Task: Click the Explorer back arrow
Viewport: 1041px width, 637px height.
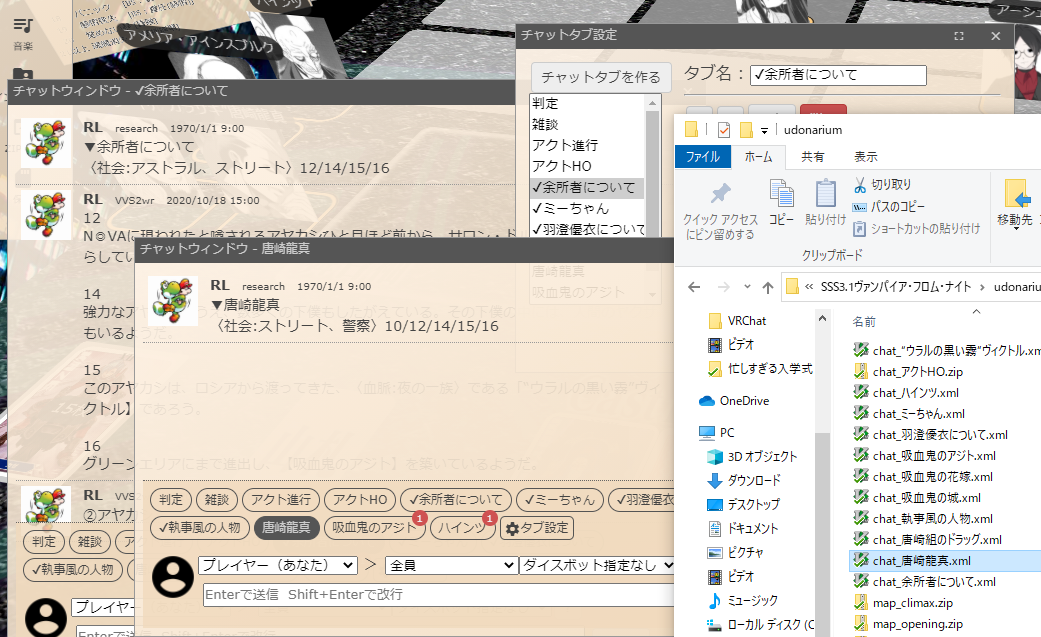Action: [694, 287]
